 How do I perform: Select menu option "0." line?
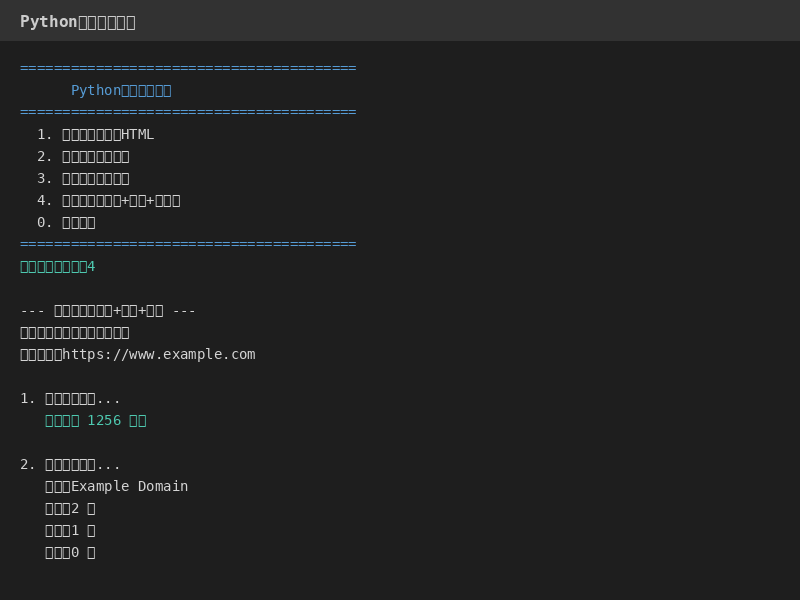click(x=66, y=222)
